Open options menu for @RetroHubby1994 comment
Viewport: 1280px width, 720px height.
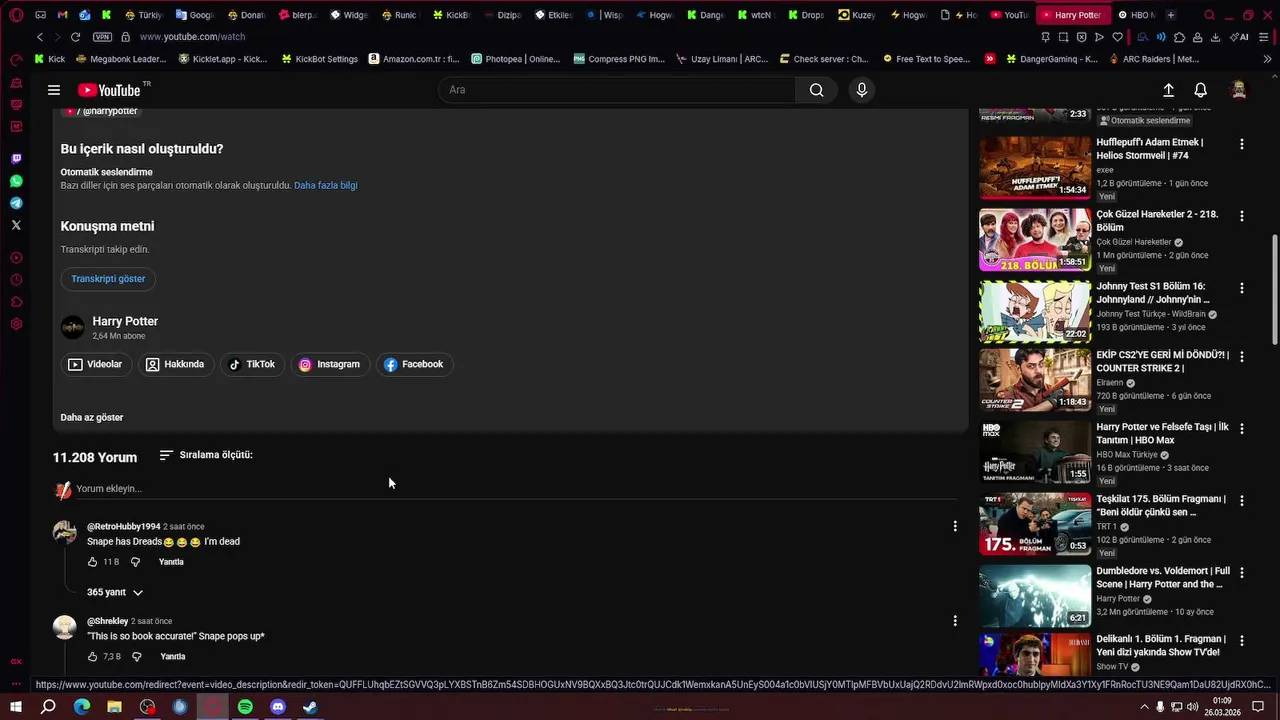click(955, 526)
